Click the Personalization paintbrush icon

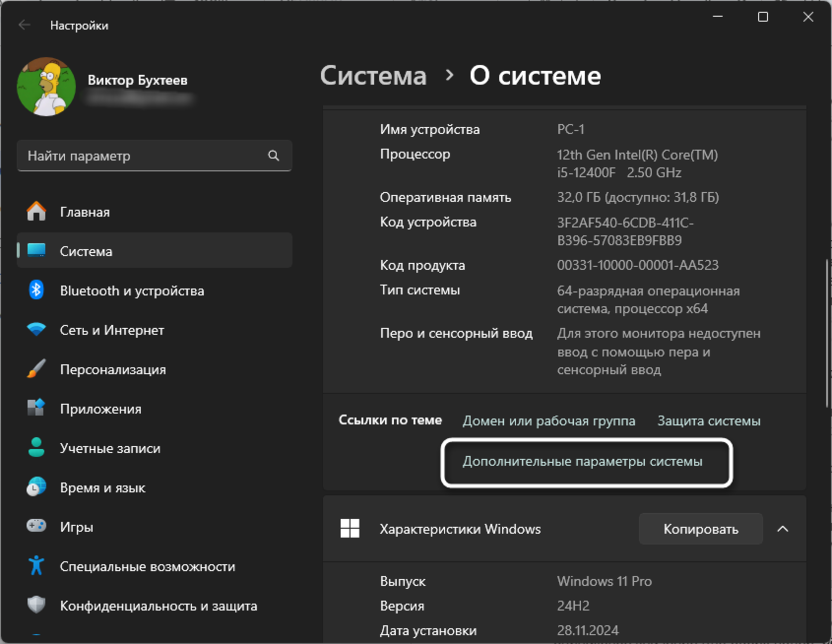point(36,369)
